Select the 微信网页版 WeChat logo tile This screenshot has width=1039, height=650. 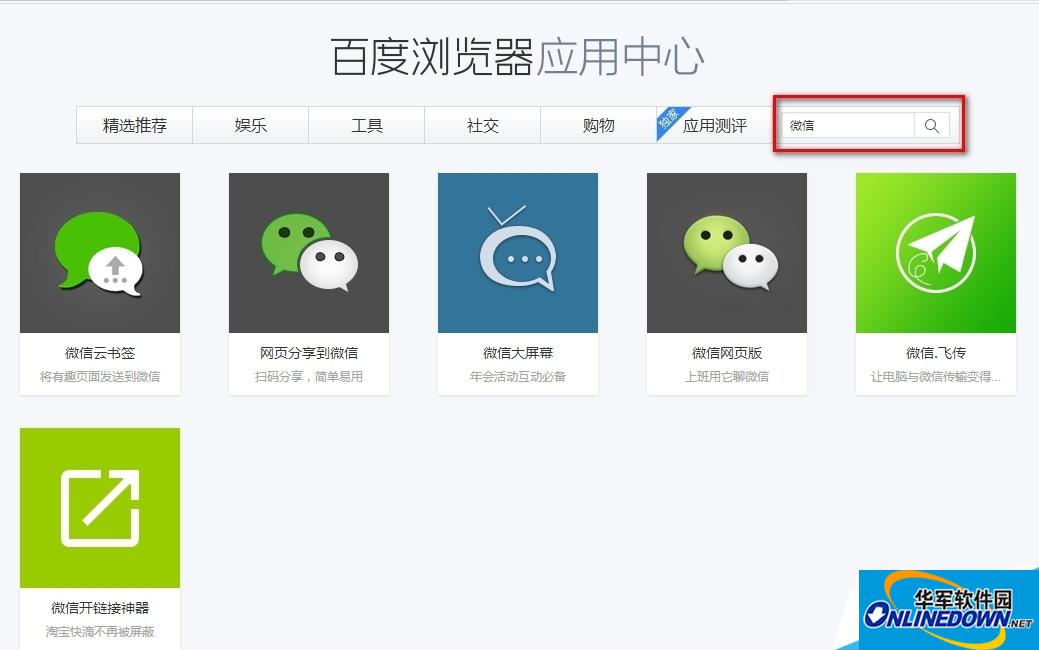(x=726, y=252)
